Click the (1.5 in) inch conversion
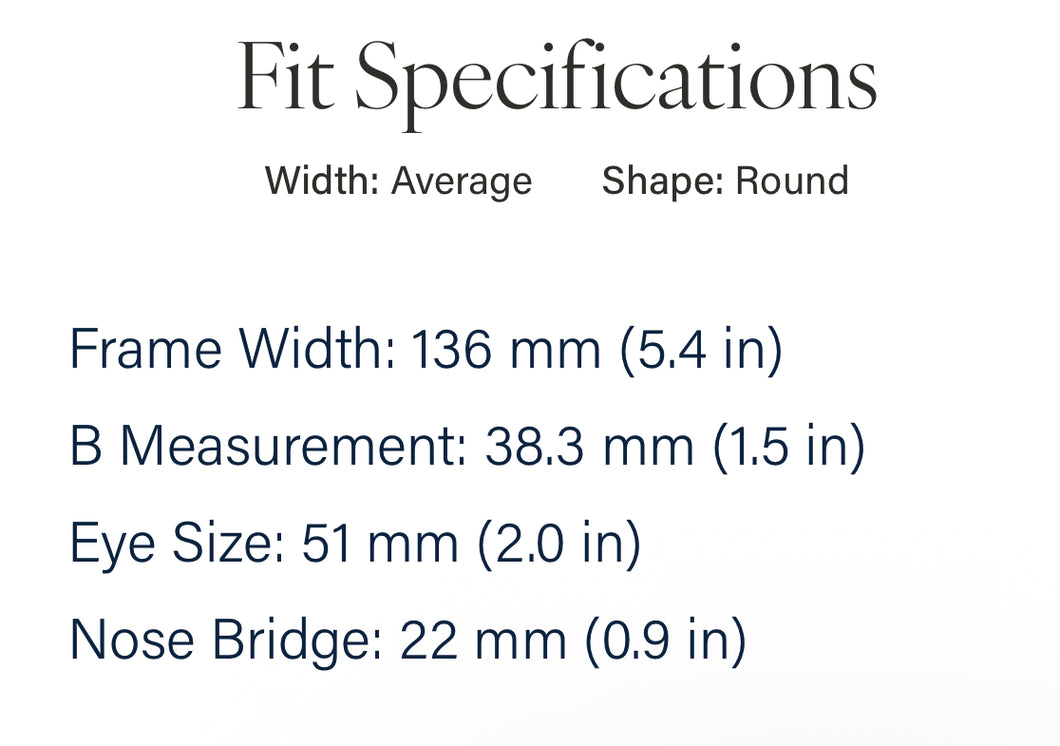Screen dimensions: 1060x746 (x=790, y=447)
